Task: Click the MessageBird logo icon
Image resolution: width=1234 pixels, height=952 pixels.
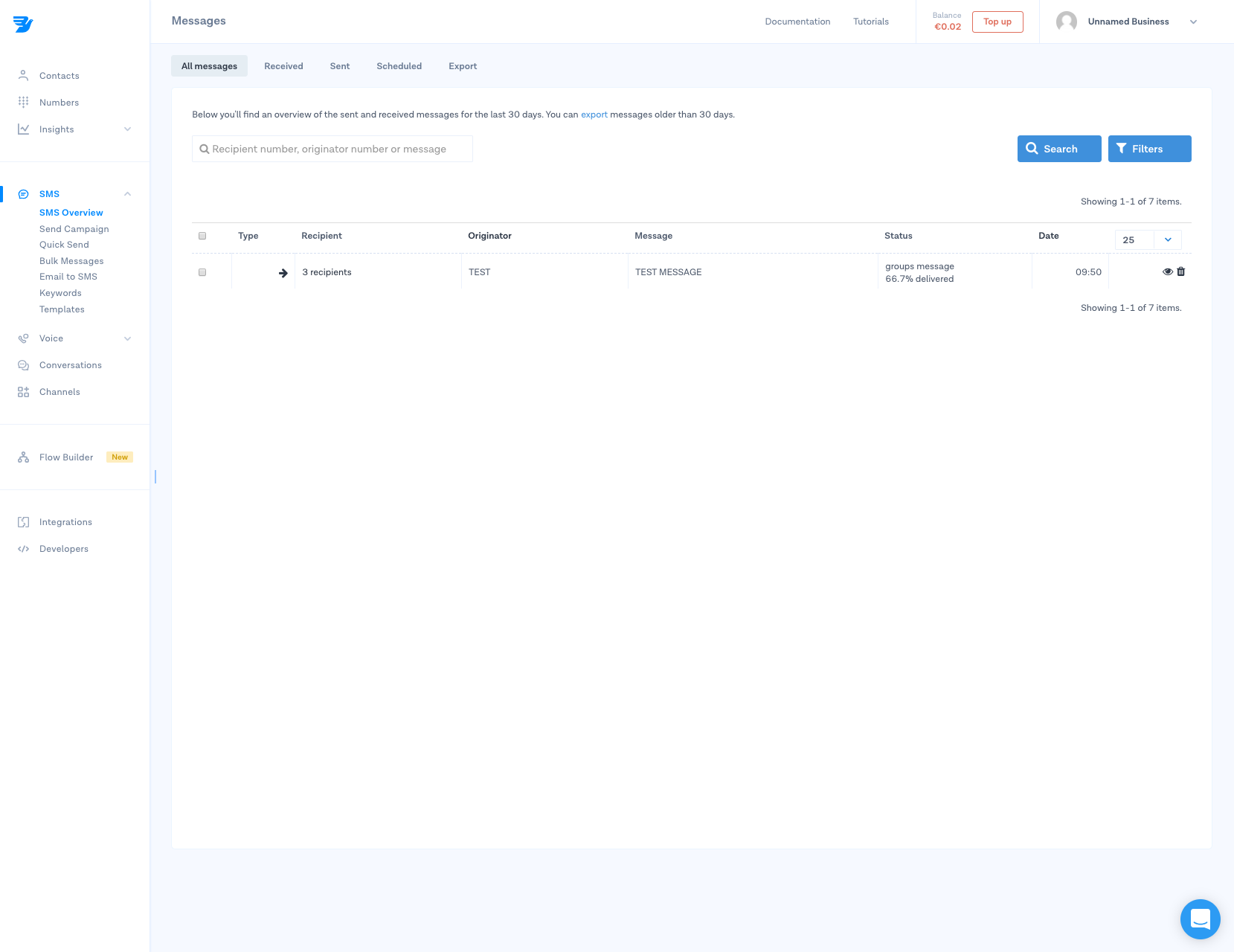Action: pos(23,25)
